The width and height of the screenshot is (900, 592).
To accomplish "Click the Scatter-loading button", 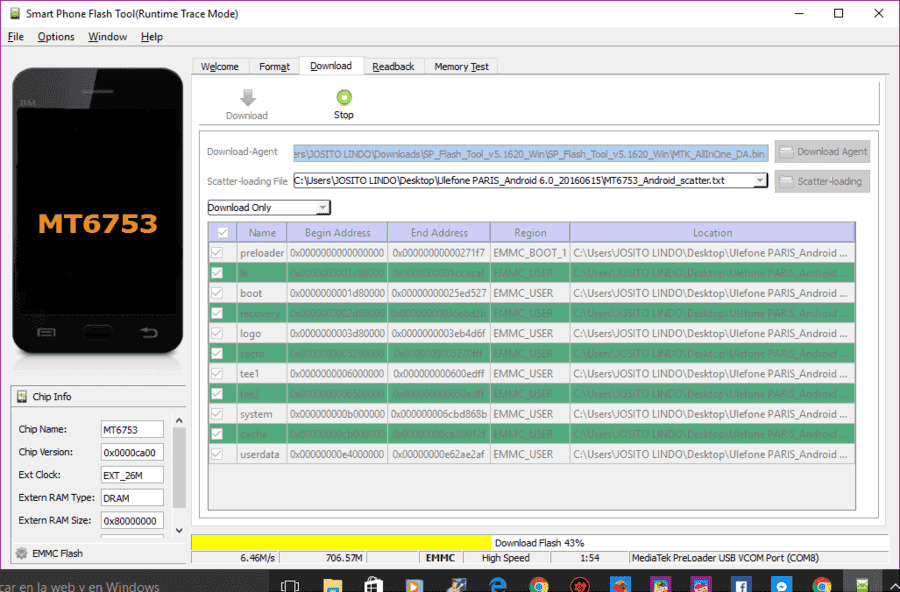I will [x=822, y=181].
